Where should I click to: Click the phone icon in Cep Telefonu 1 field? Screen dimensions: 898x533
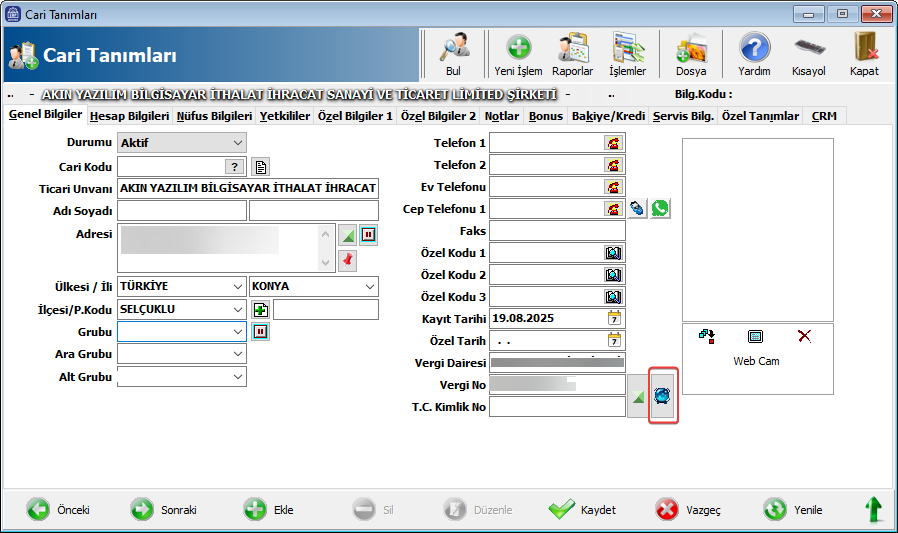[x=613, y=209]
